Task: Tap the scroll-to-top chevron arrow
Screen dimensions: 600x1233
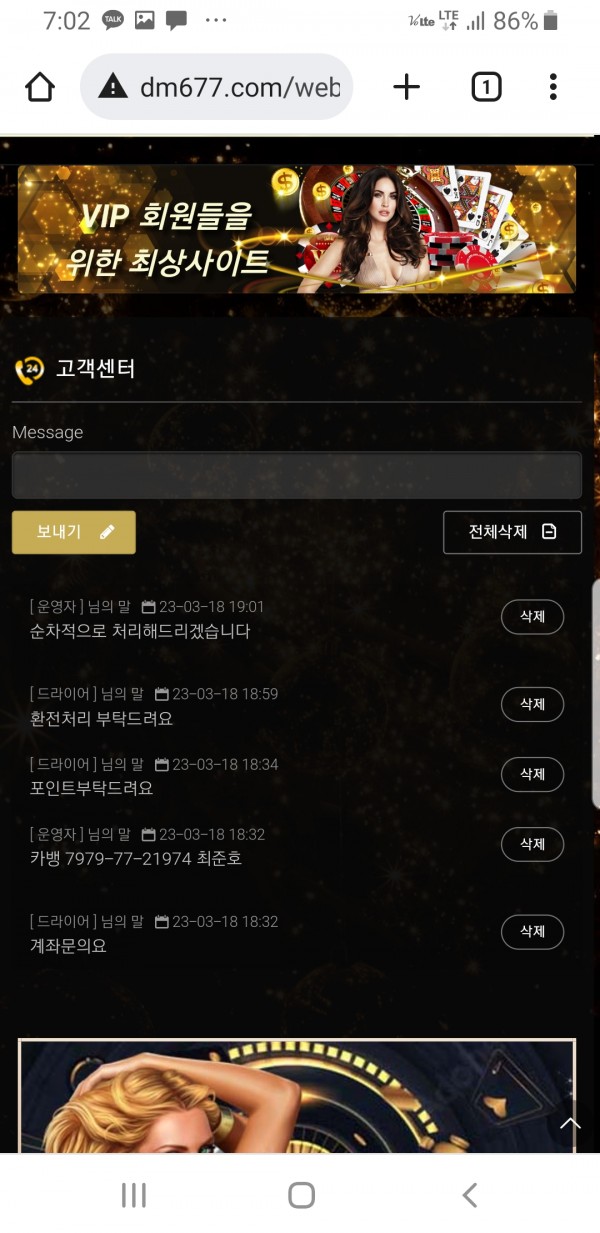Action: (570, 1124)
